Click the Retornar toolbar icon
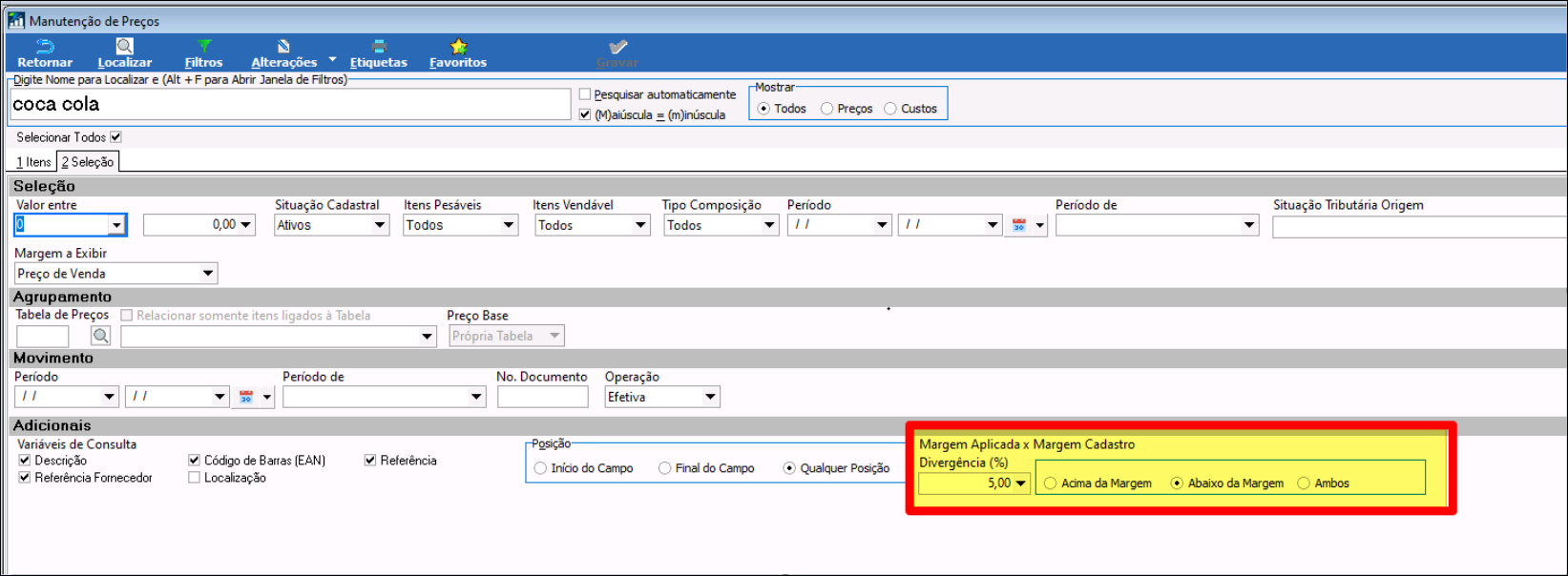 pos(45,48)
